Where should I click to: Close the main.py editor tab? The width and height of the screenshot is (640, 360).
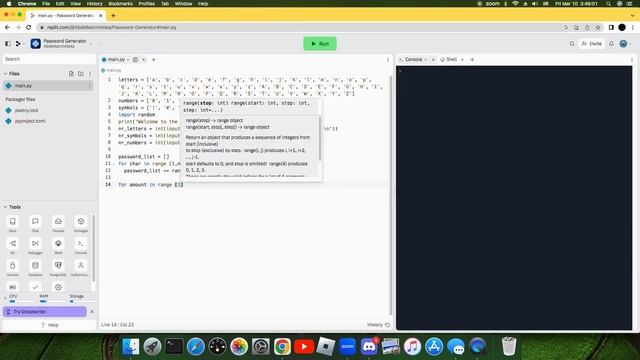coord(144,60)
